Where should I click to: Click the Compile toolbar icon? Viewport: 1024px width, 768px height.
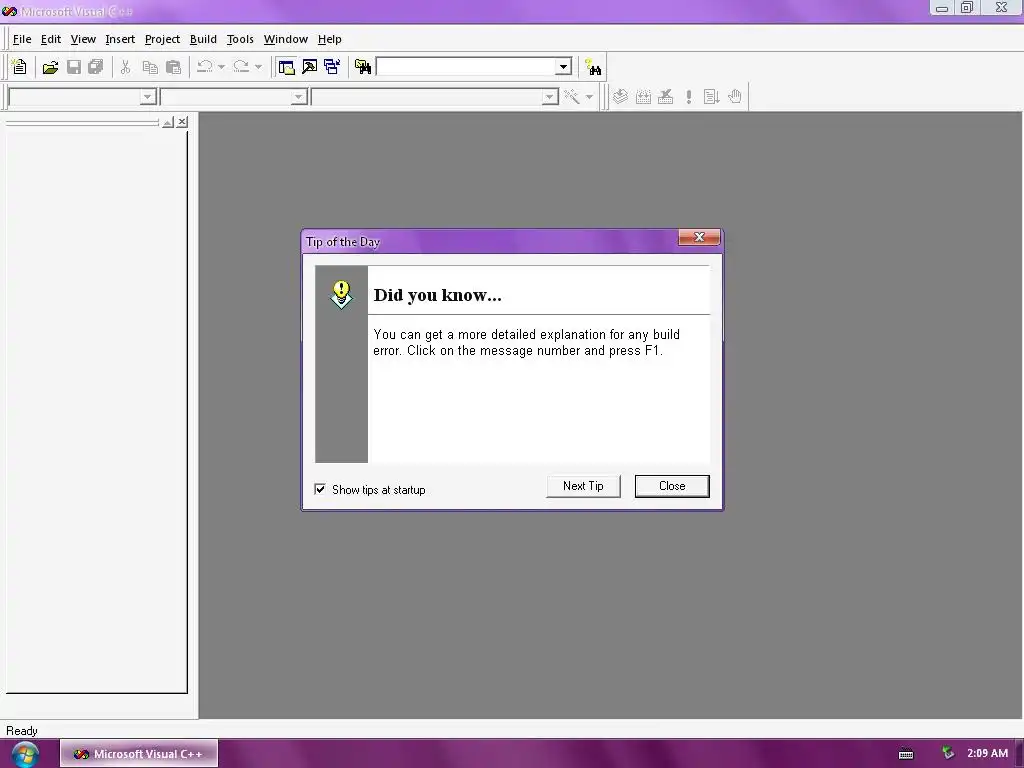pos(620,97)
